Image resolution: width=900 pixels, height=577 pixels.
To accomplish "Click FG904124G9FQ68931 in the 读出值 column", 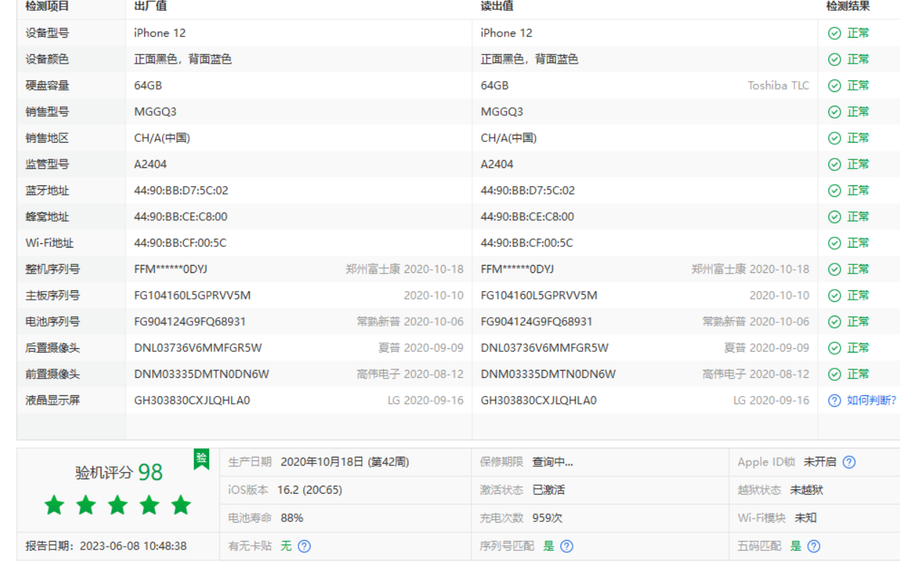I will coord(536,322).
